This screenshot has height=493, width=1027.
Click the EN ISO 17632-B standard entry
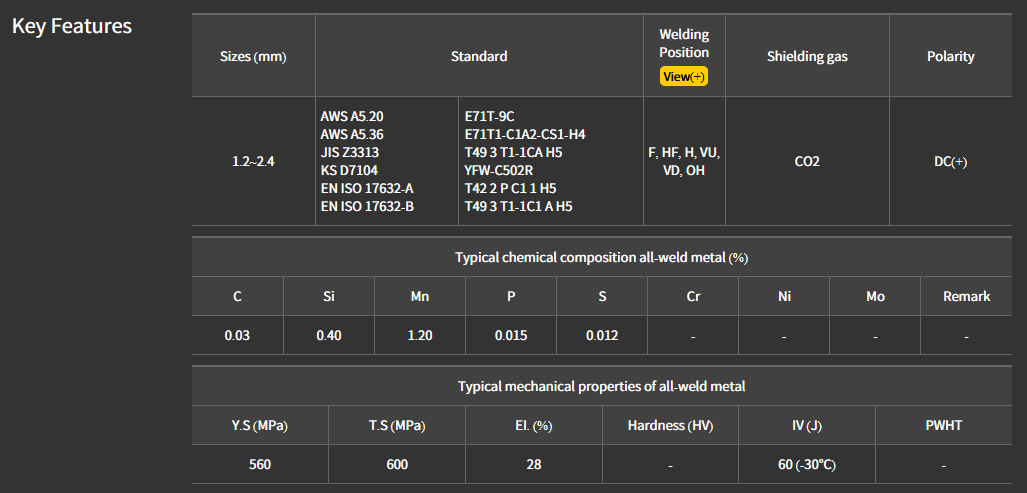click(x=367, y=206)
